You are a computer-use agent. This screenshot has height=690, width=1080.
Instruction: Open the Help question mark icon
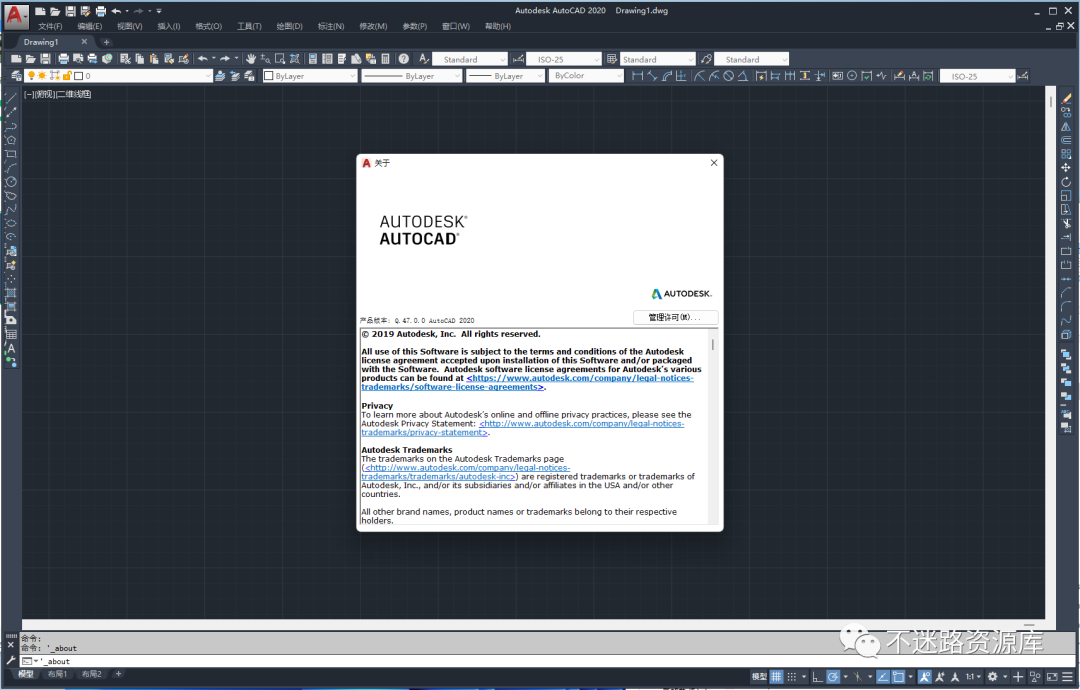(x=404, y=59)
